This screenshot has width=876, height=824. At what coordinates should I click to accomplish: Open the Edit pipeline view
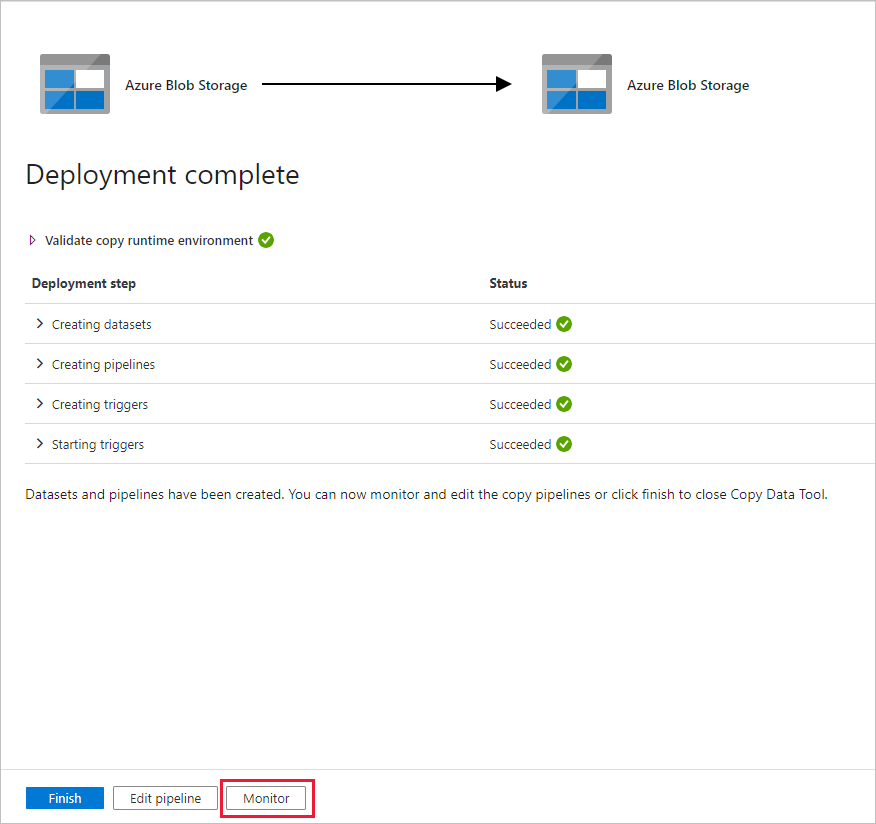tap(164, 798)
